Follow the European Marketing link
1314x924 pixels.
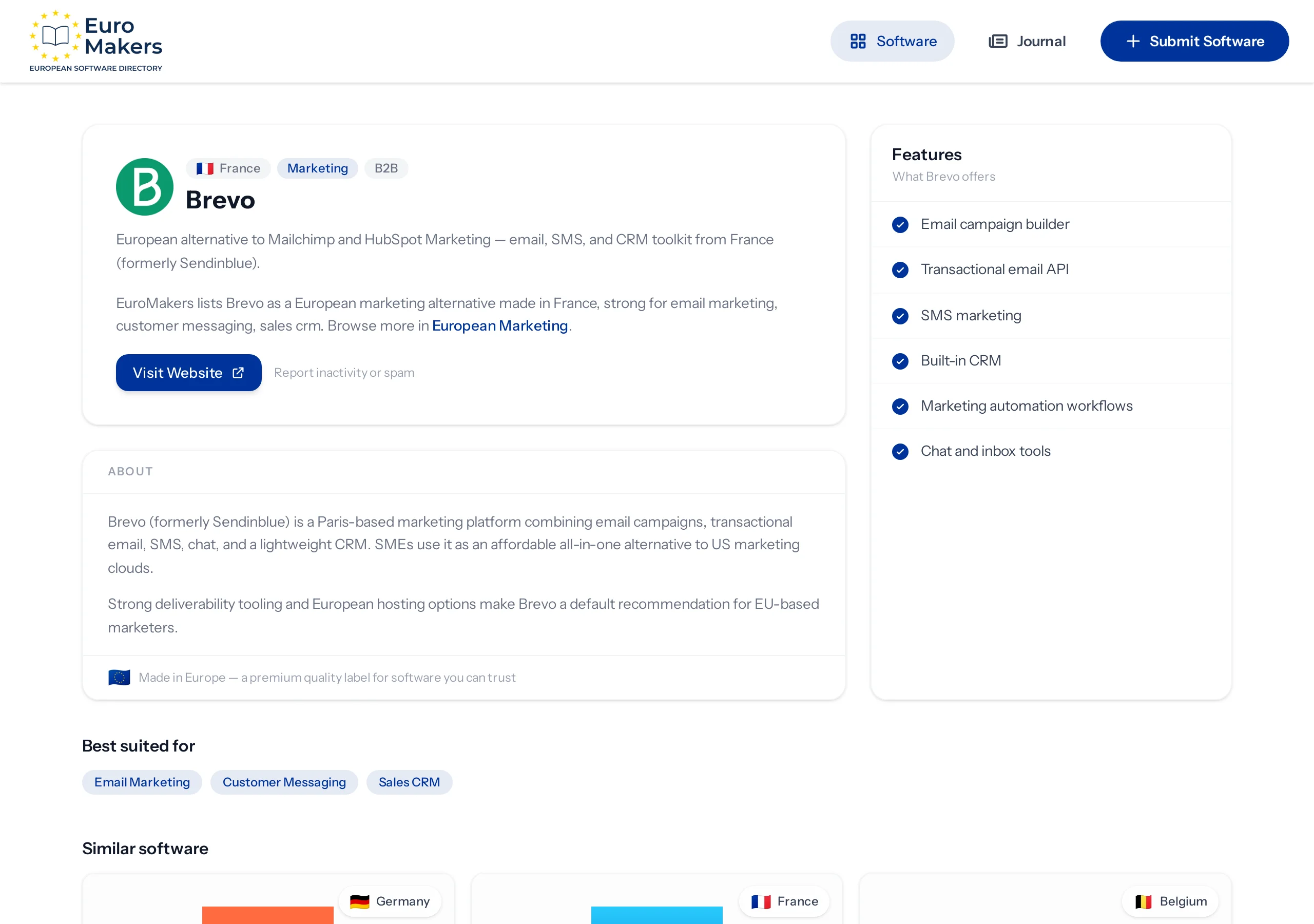point(500,326)
